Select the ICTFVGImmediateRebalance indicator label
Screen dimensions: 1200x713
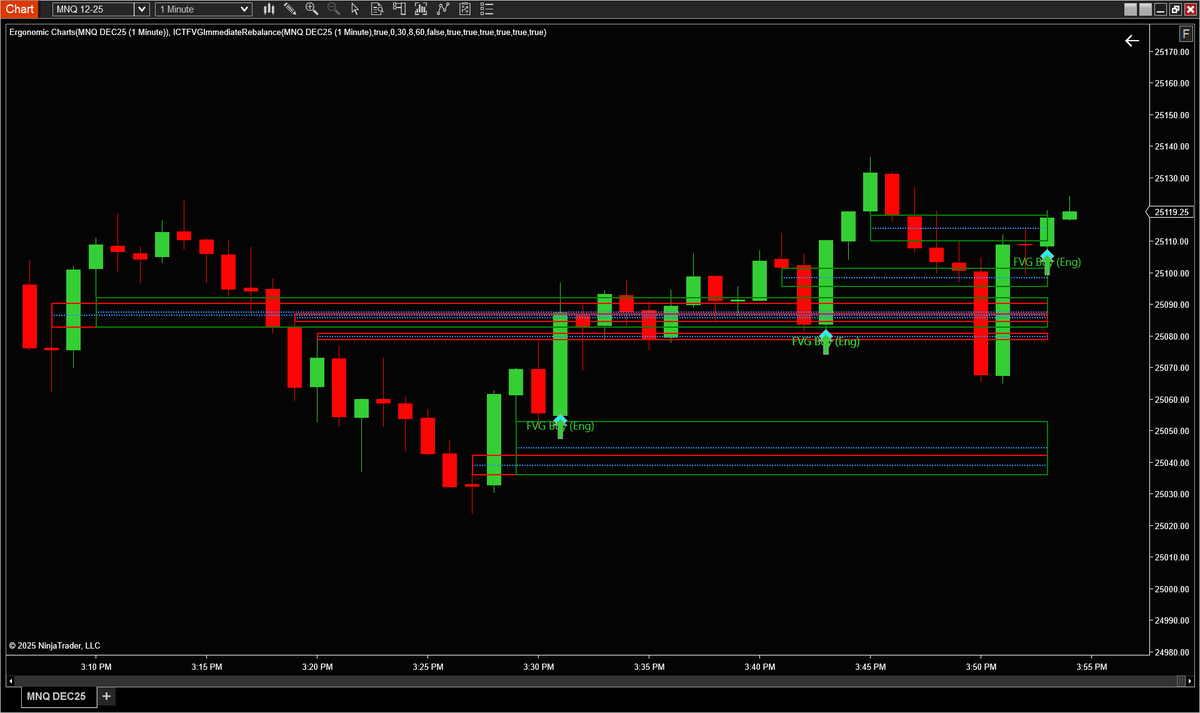[359, 32]
